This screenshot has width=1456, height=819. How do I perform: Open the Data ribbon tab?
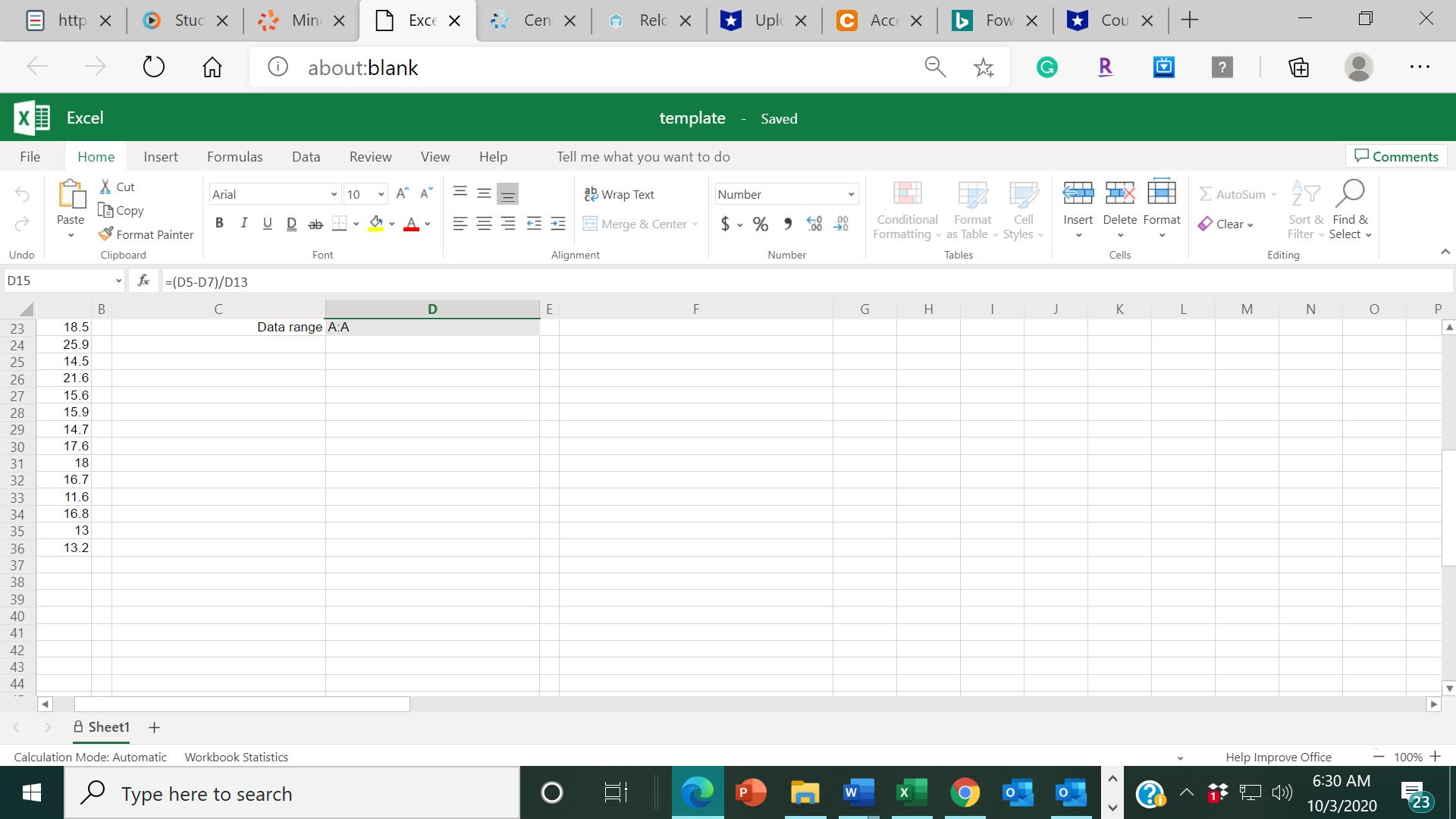tap(306, 156)
